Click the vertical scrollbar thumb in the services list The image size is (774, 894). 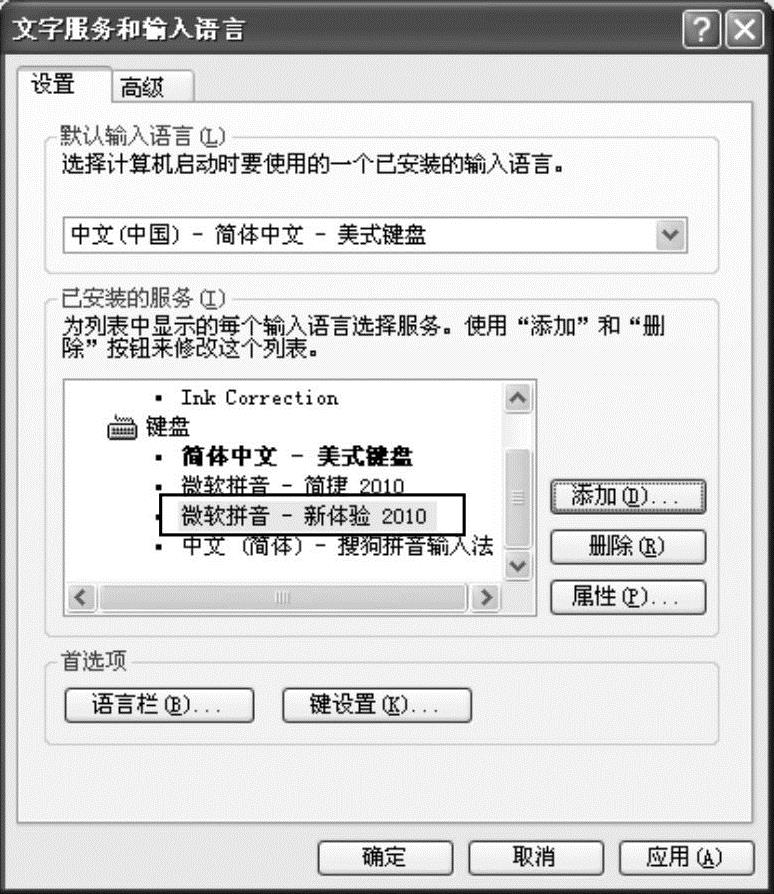(518, 498)
